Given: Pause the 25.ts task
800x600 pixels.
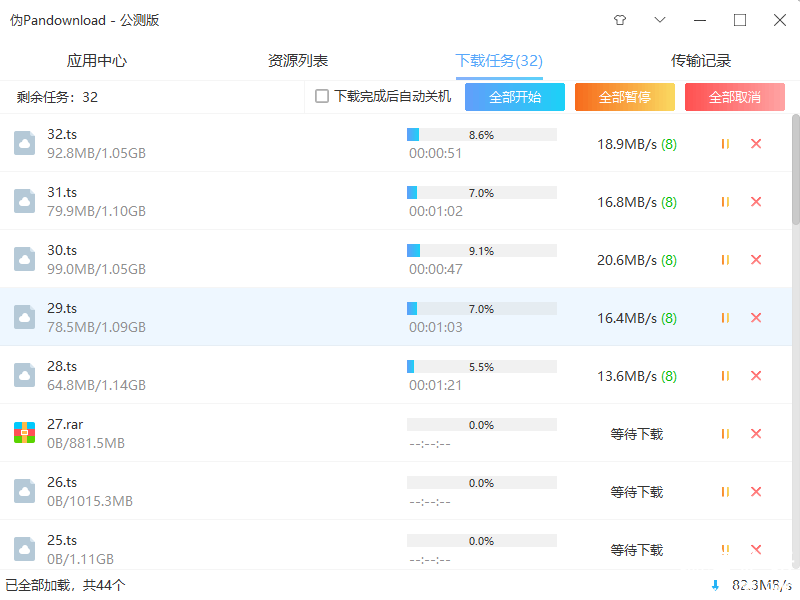Looking at the screenshot, I should 725,549.
